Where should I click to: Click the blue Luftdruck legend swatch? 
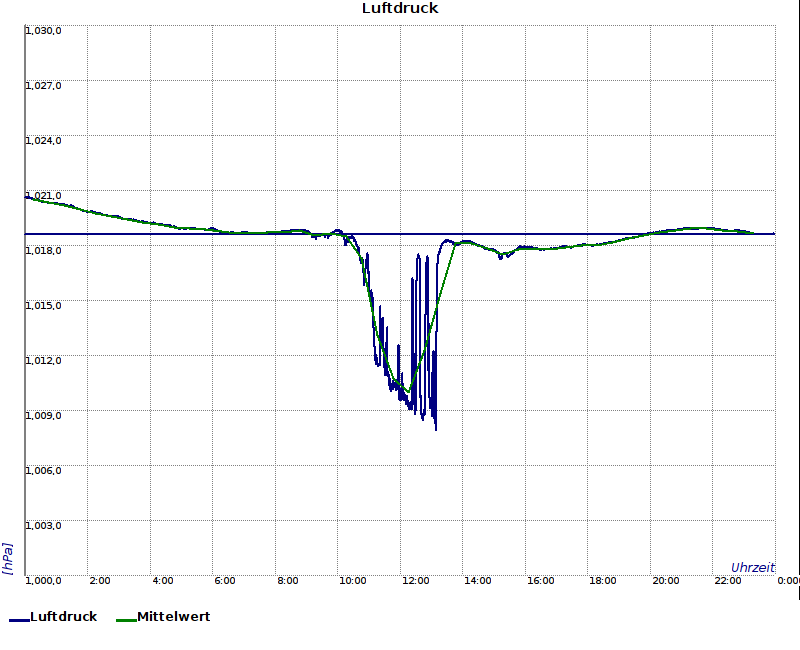[x=19, y=620]
